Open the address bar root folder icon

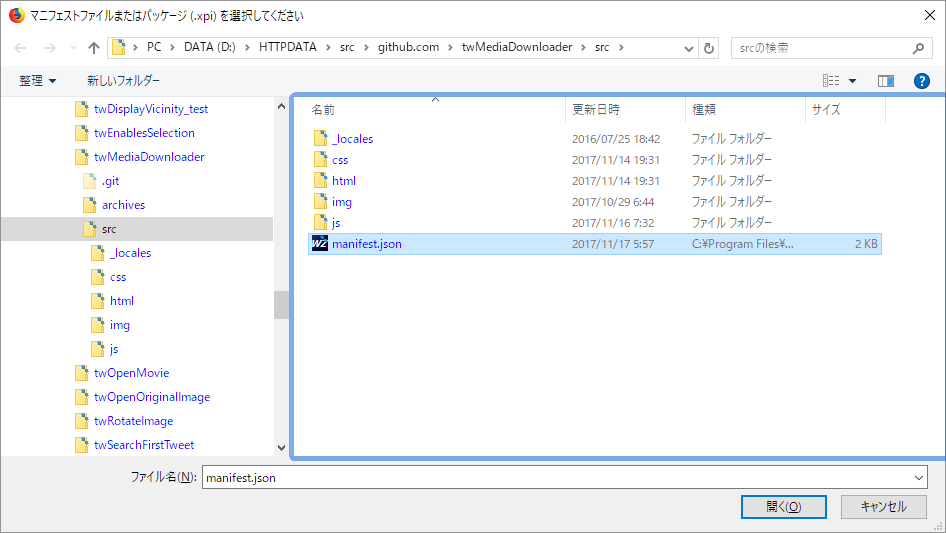pos(119,47)
